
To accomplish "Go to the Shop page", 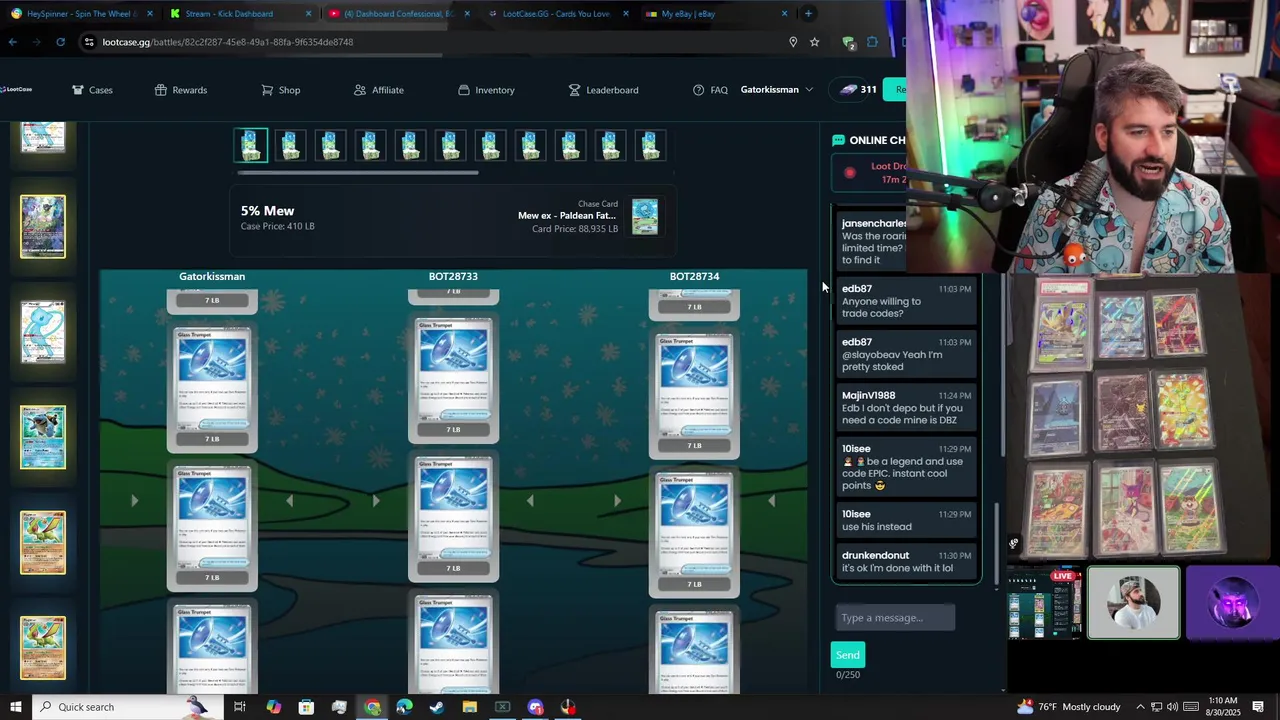I will click(281, 90).
